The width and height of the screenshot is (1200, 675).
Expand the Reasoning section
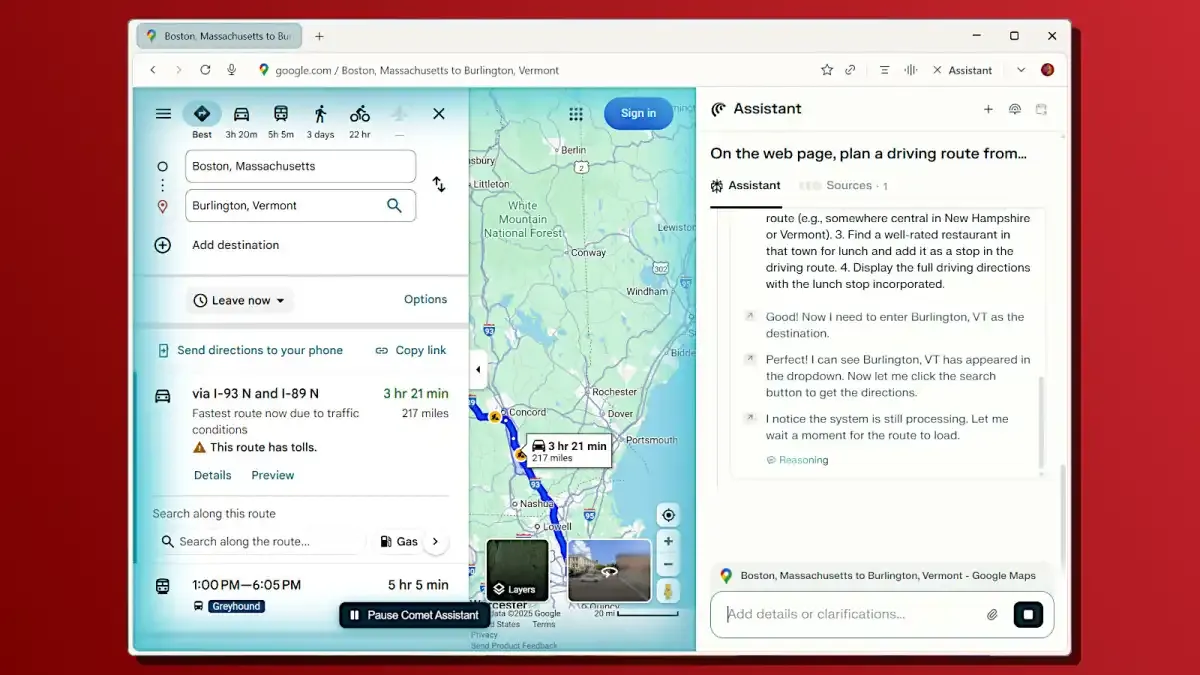click(x=798, y=460)
